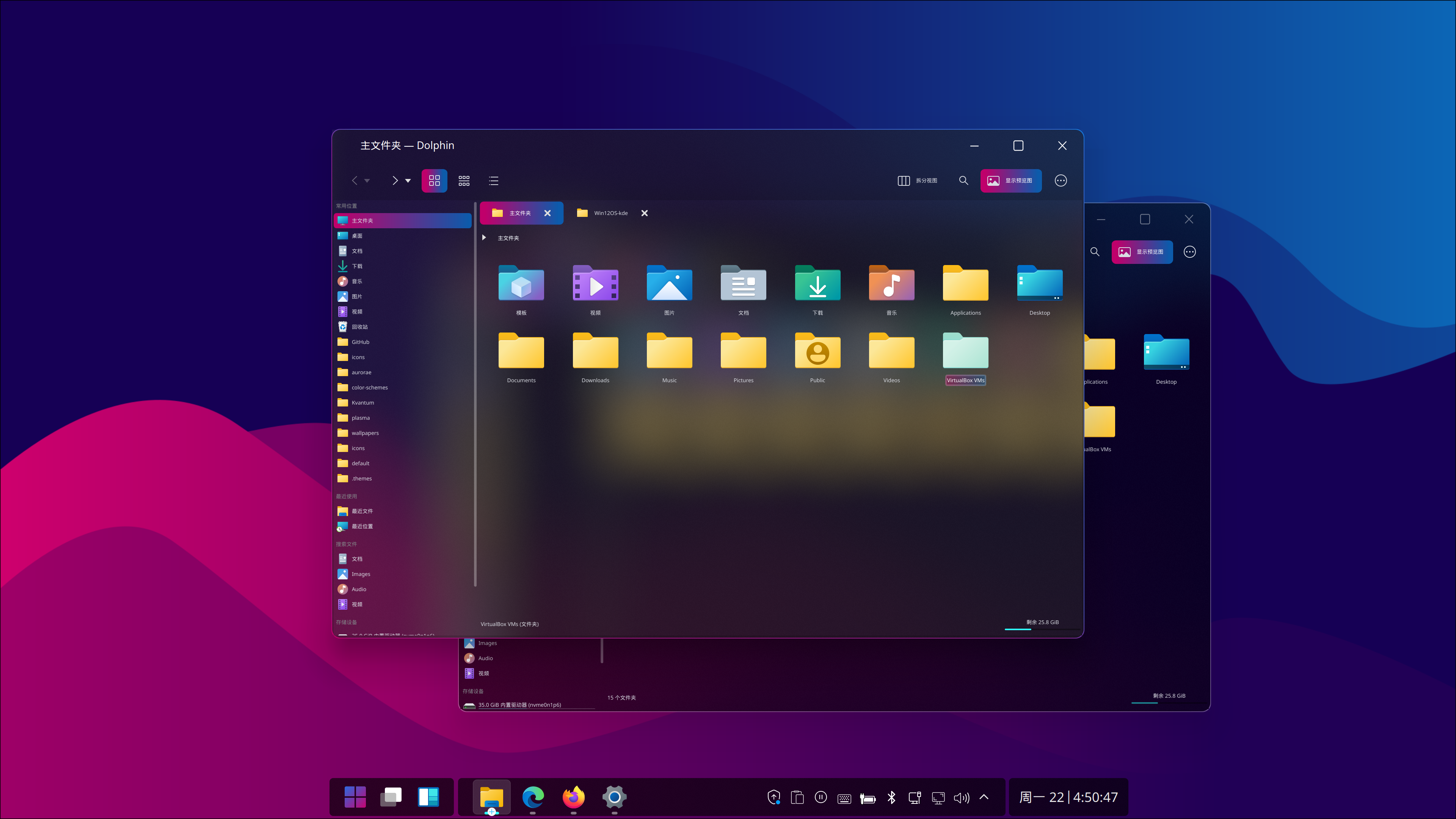Switch to details list view mode

coord(493,181)
